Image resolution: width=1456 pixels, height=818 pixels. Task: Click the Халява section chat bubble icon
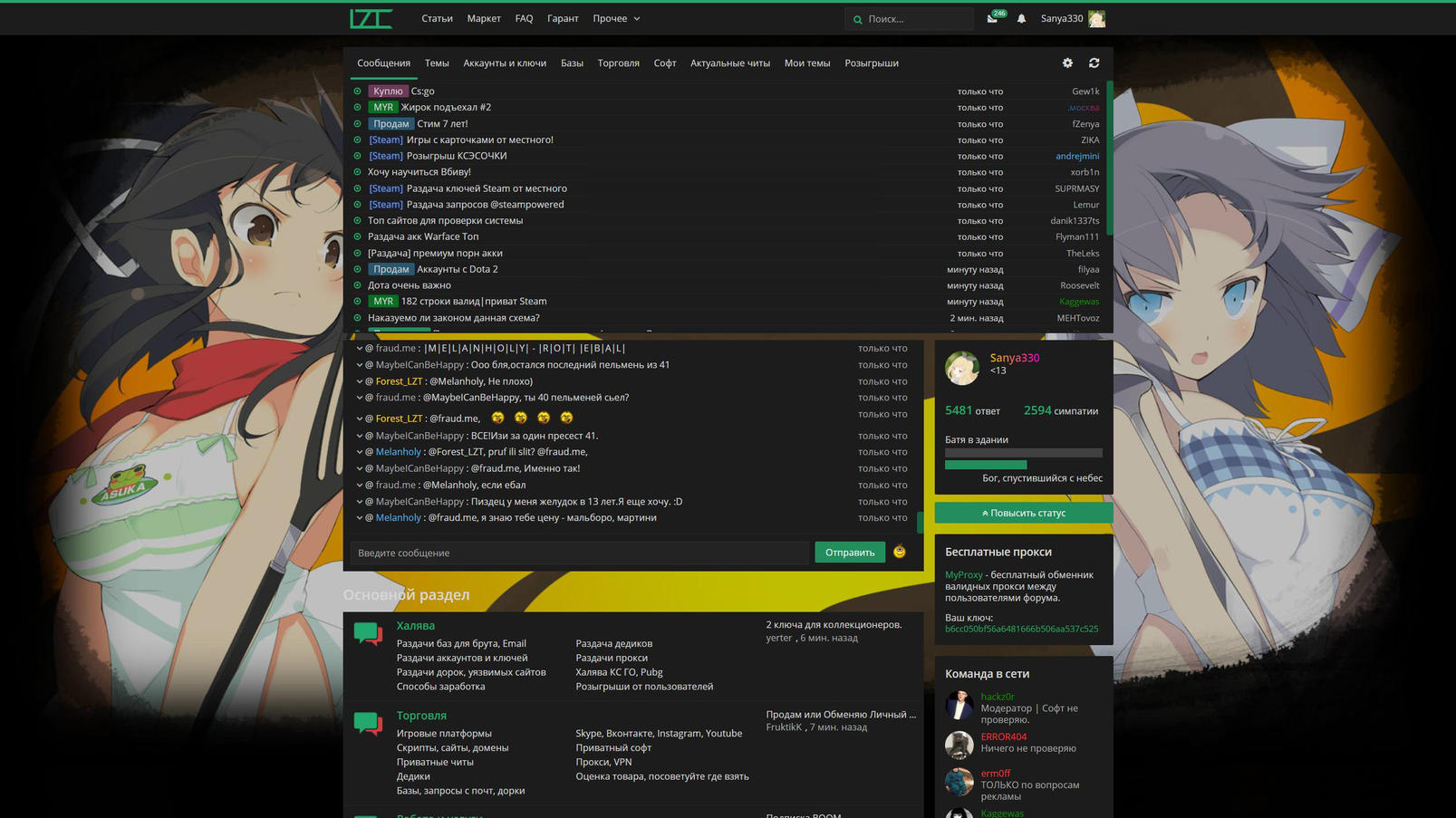[368, 633]
